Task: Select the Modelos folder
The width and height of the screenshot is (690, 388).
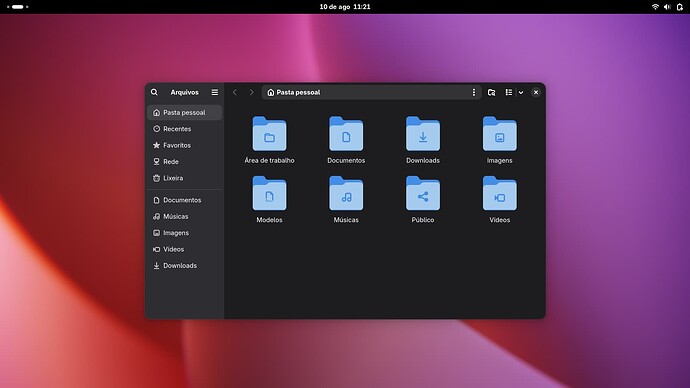Action: coord(269,199)
